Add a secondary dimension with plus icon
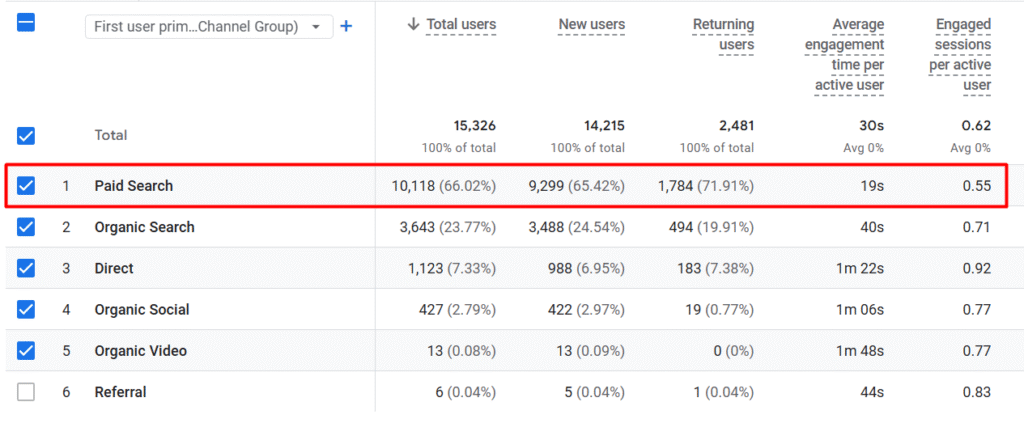The height and width of the screenshot is (423, 1024). pos(347,27)
